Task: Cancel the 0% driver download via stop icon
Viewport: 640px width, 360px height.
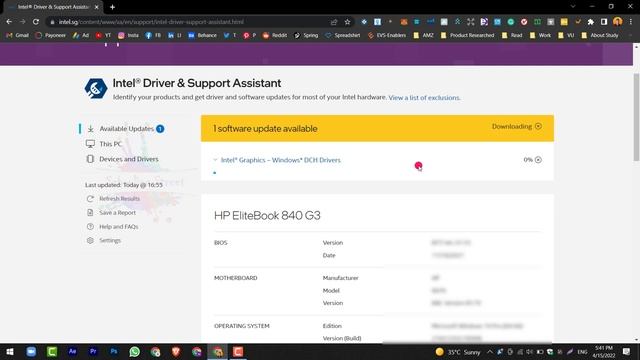Action: click(x=538, y=160)
